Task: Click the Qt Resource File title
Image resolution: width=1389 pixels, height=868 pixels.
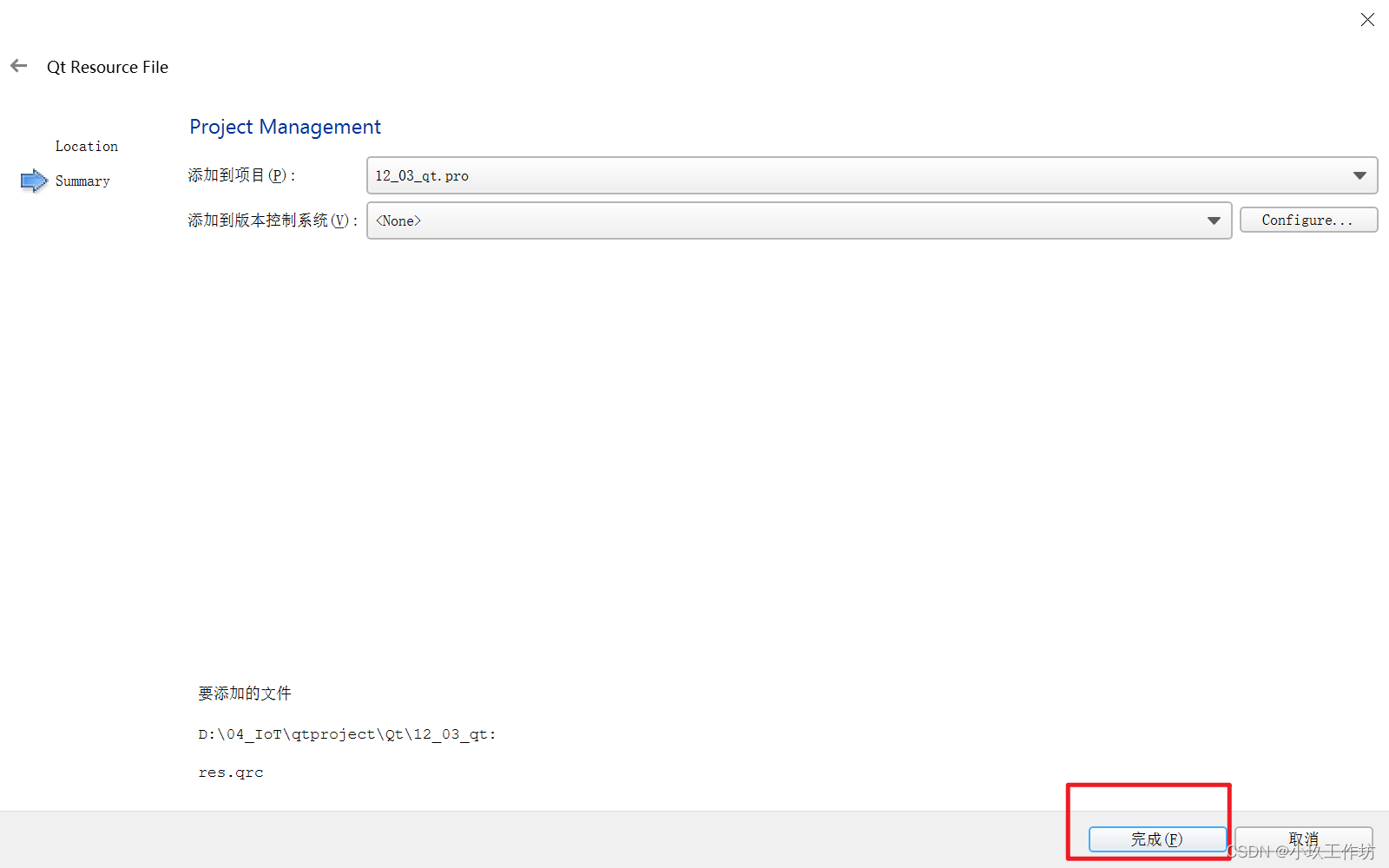Action: coord(108,67)
